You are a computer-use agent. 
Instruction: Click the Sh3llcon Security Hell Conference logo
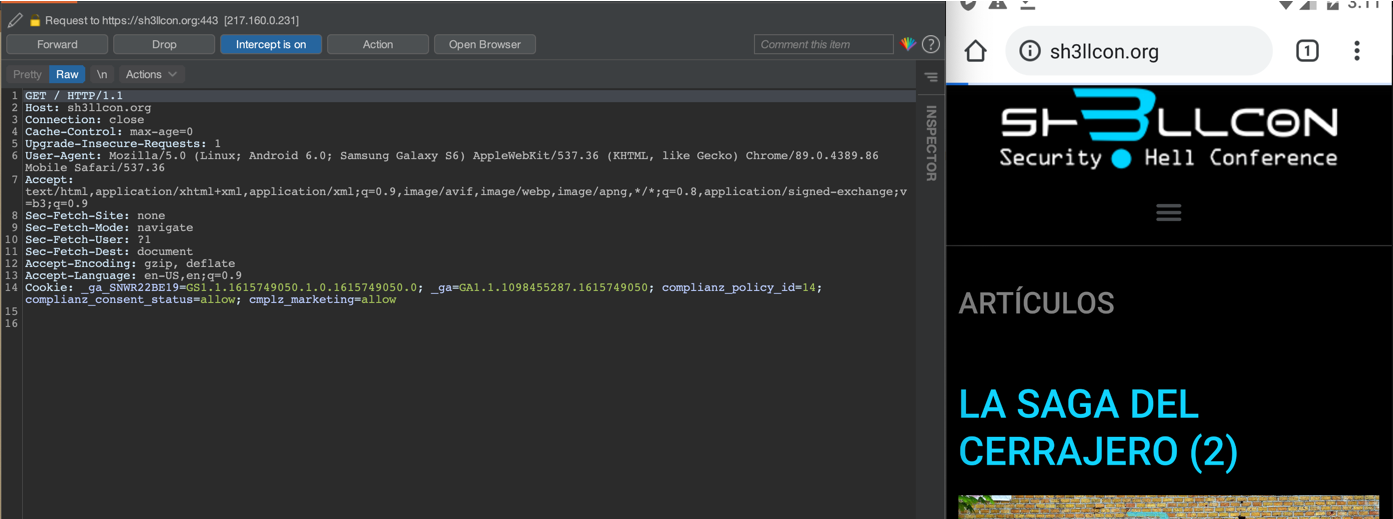[1168, 130]
